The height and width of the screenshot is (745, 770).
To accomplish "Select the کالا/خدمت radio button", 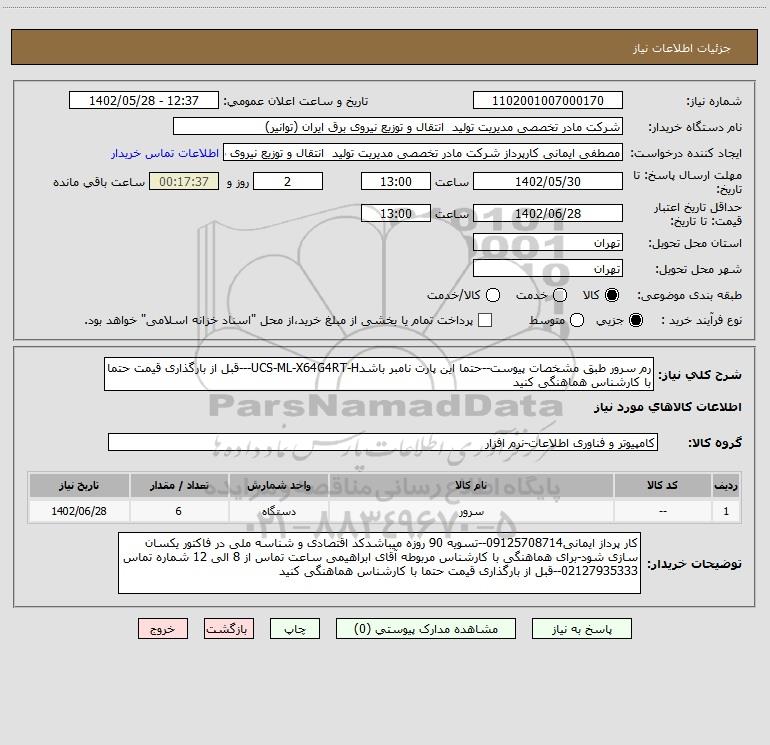I will (493, 295).
